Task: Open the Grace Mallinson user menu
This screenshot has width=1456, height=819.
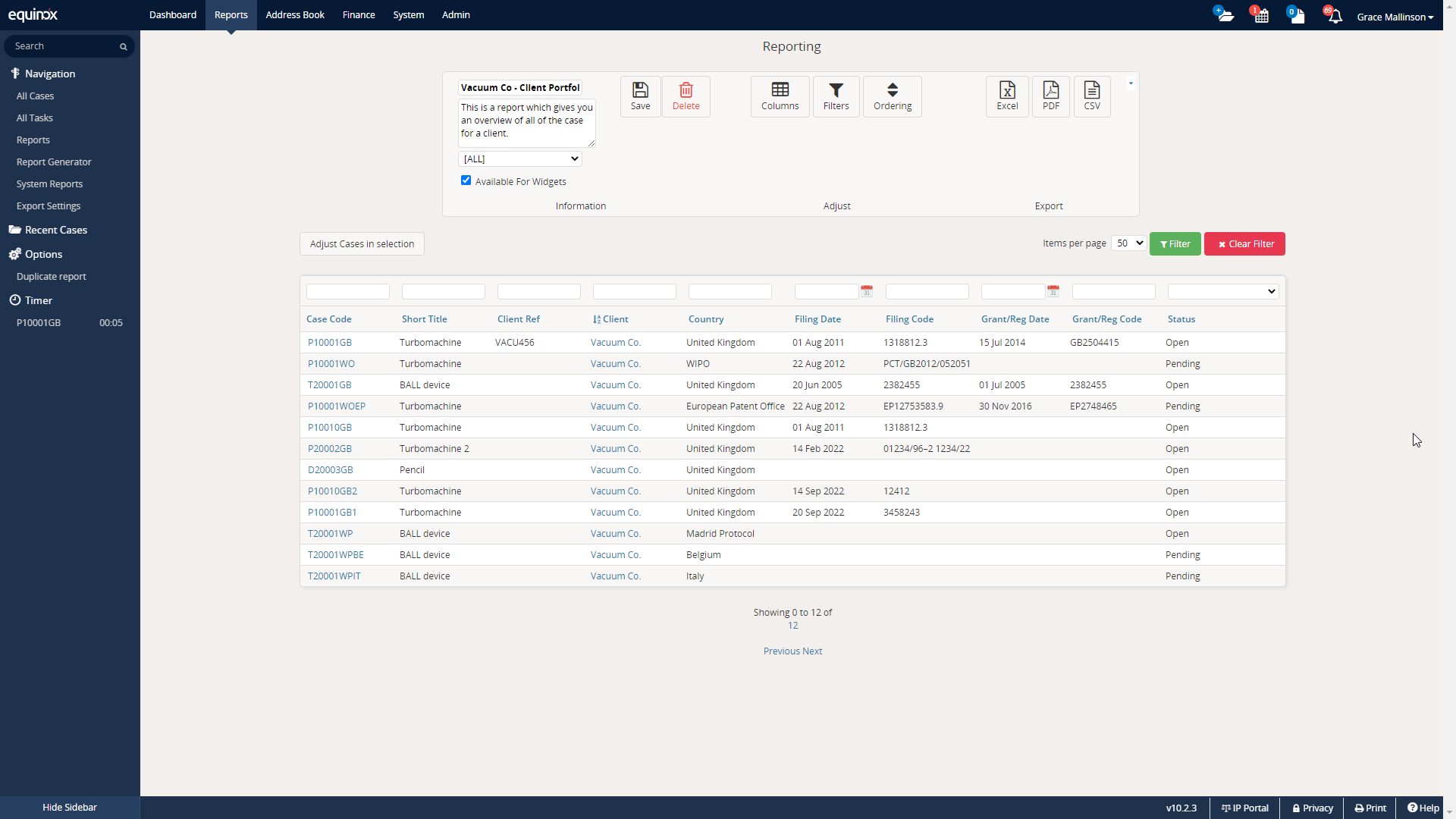Action: pos(1395,16)
